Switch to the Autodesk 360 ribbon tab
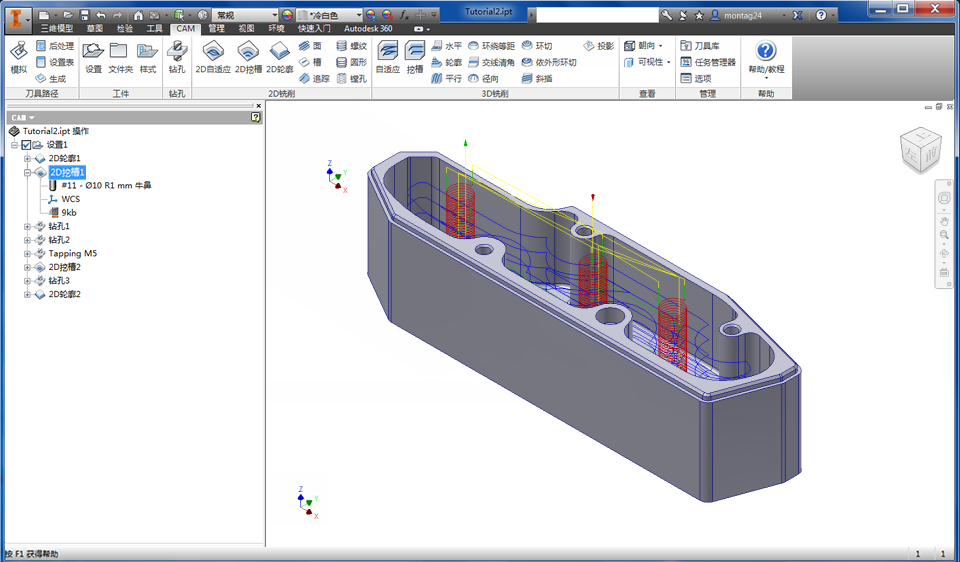The width and height of the screenshot is (960, 562). tap(368, 29)
